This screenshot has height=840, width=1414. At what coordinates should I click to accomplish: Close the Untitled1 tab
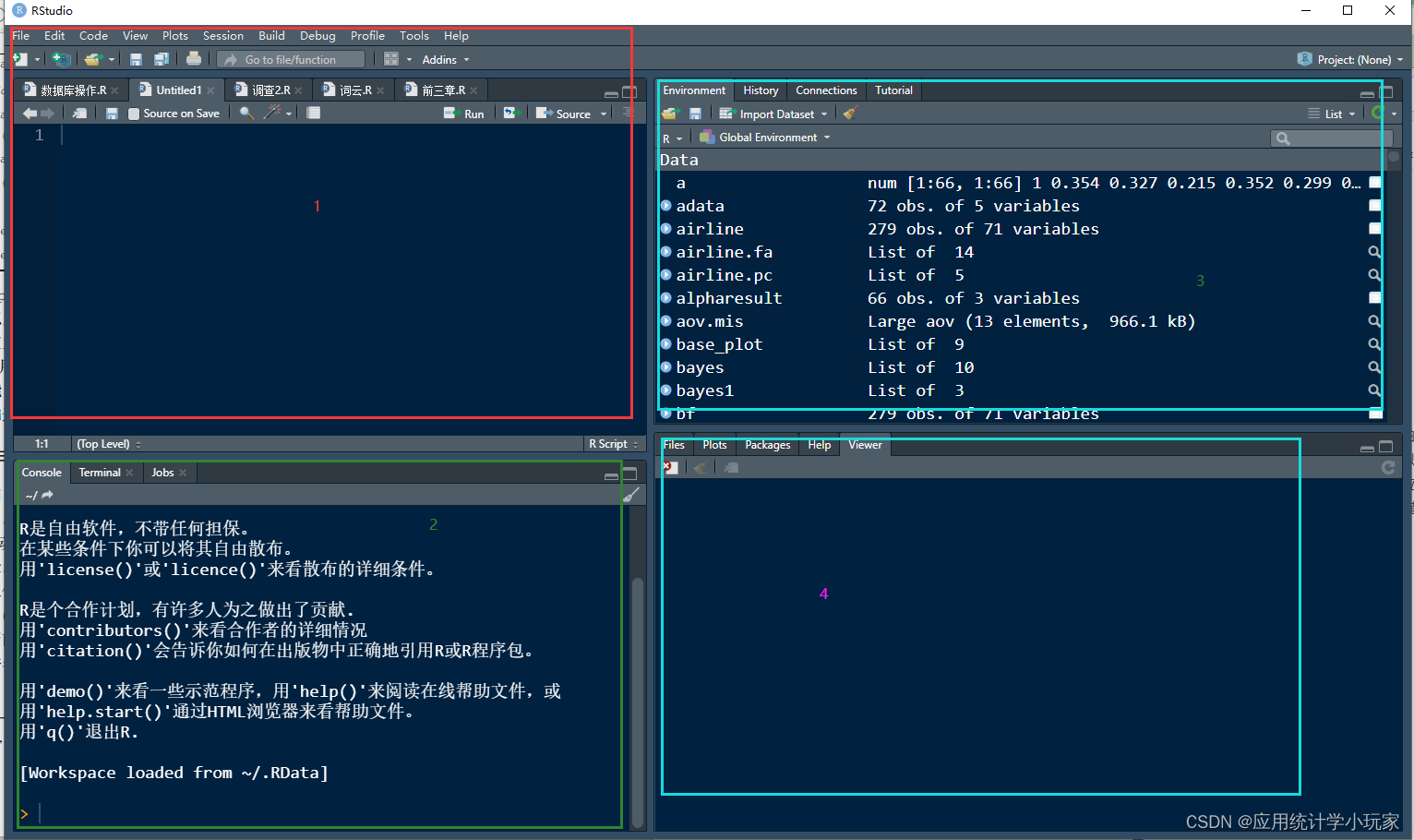point(210,90)
